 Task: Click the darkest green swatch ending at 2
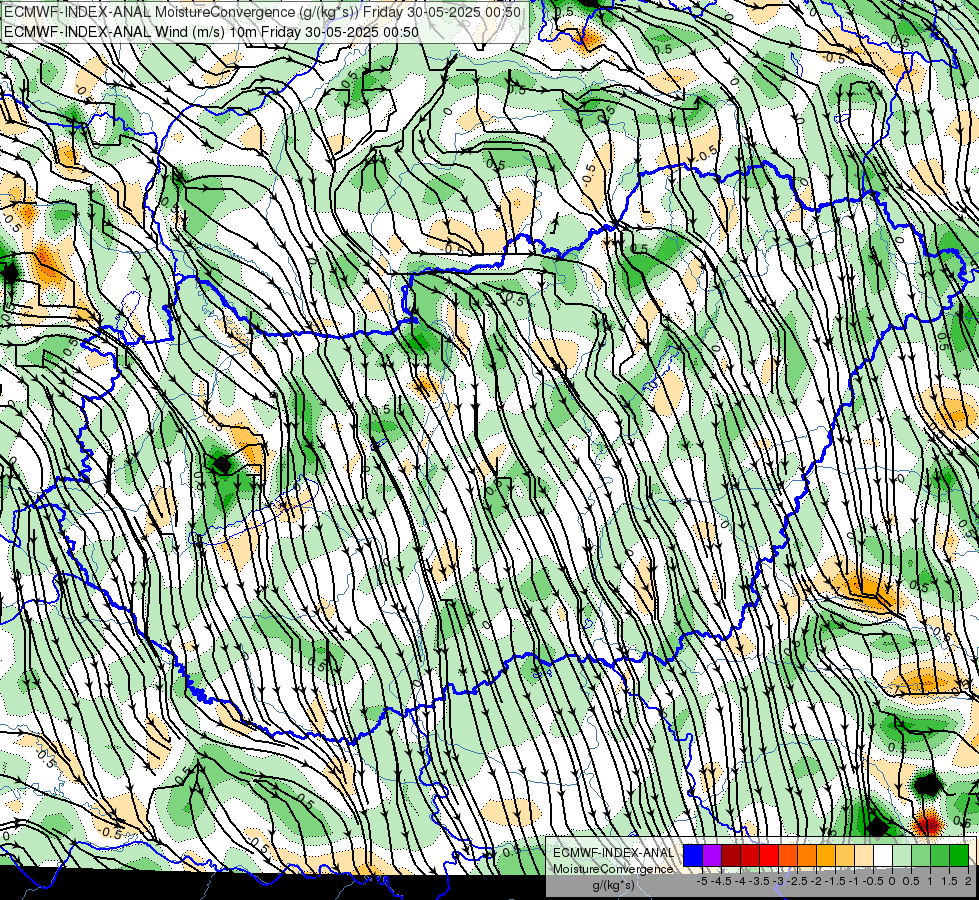point(959,855)
